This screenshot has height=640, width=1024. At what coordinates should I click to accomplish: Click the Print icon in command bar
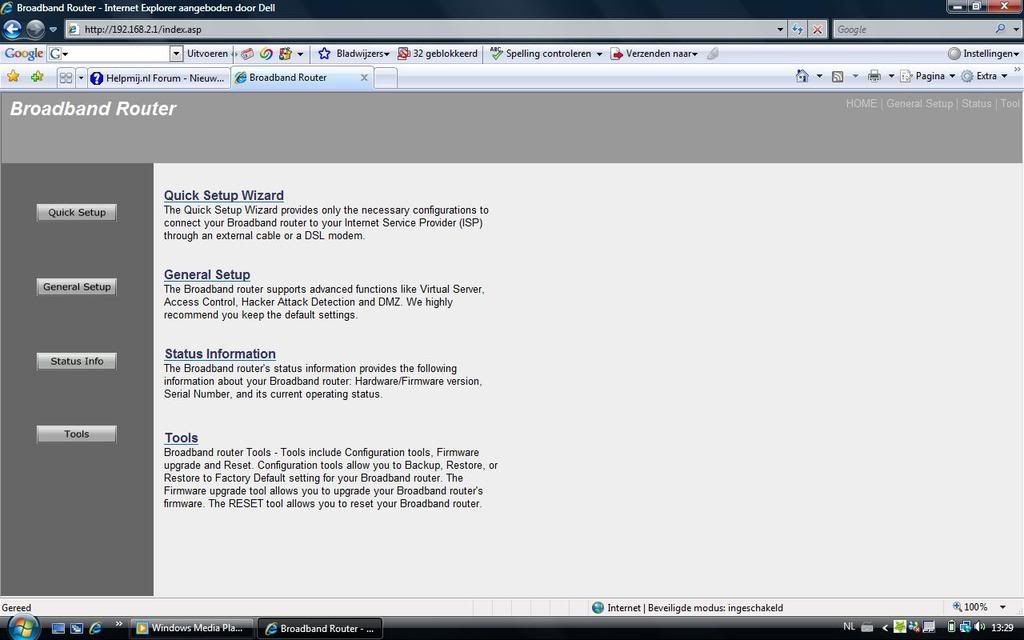click(874, 76)
